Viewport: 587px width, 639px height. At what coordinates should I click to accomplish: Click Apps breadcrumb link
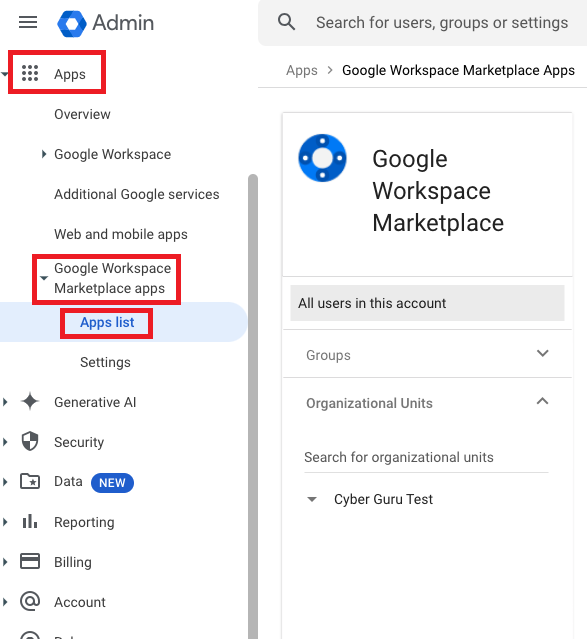click(x=302, y=71)
